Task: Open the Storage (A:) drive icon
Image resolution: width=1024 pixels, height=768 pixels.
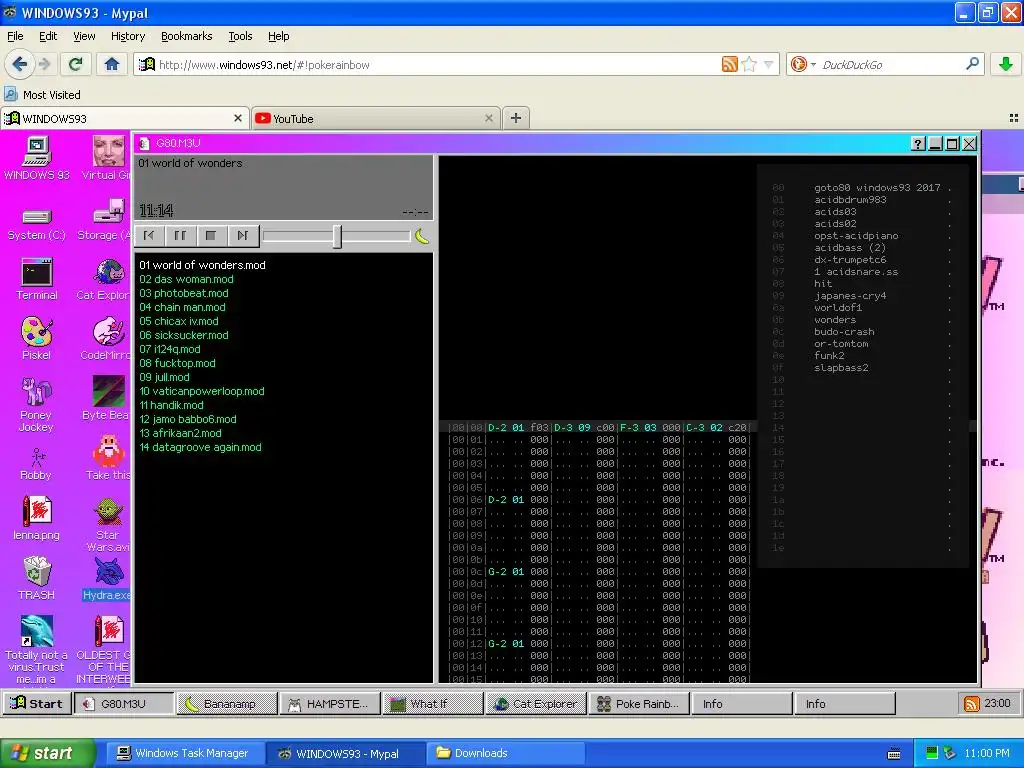Action: [x=106, y=221]
